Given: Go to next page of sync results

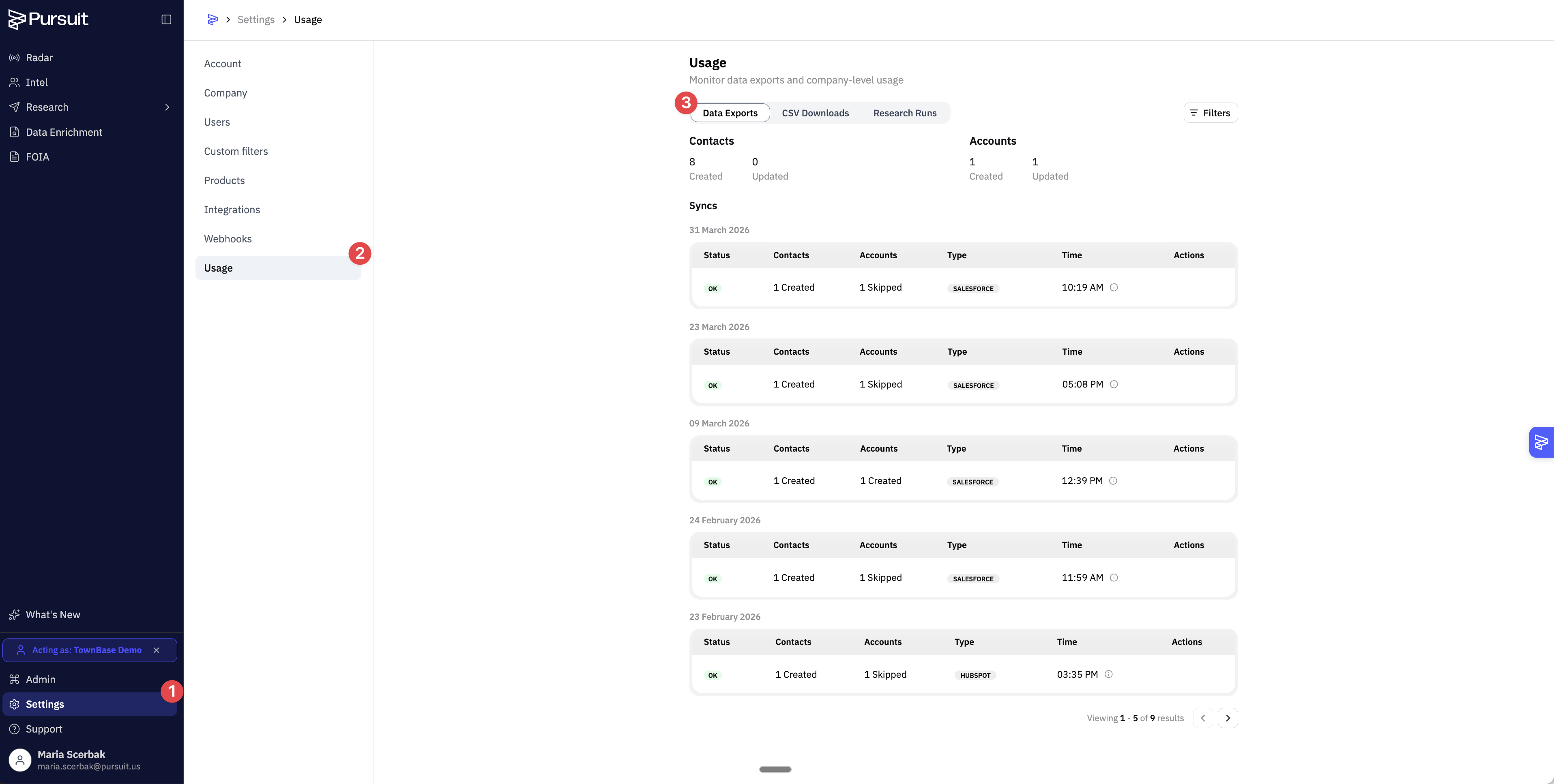Looking at the screenshot, I should (1228, 718).
